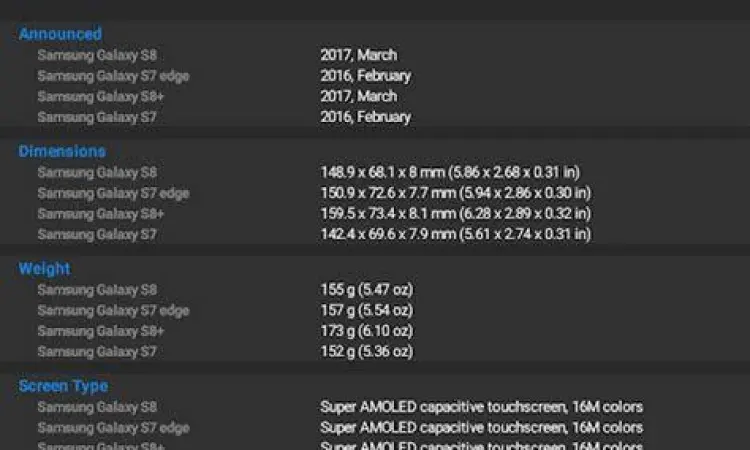The width and height of the screenshot is (750, 450).
Task: Choose Samsung Galaxy S7 edge under Weight
Action: (113, 310)
